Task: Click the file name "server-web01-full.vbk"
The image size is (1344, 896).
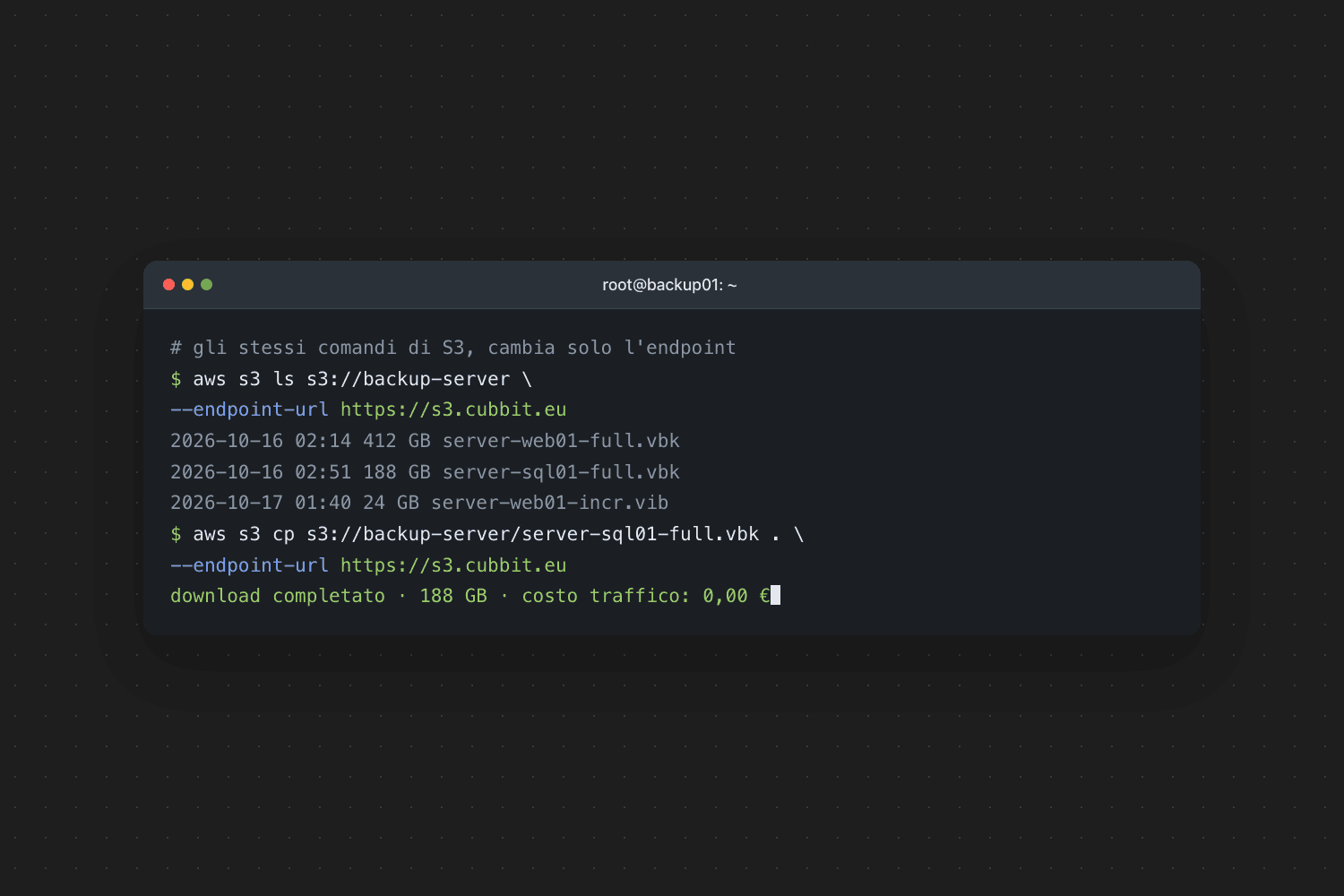Action: pos(561,441)
